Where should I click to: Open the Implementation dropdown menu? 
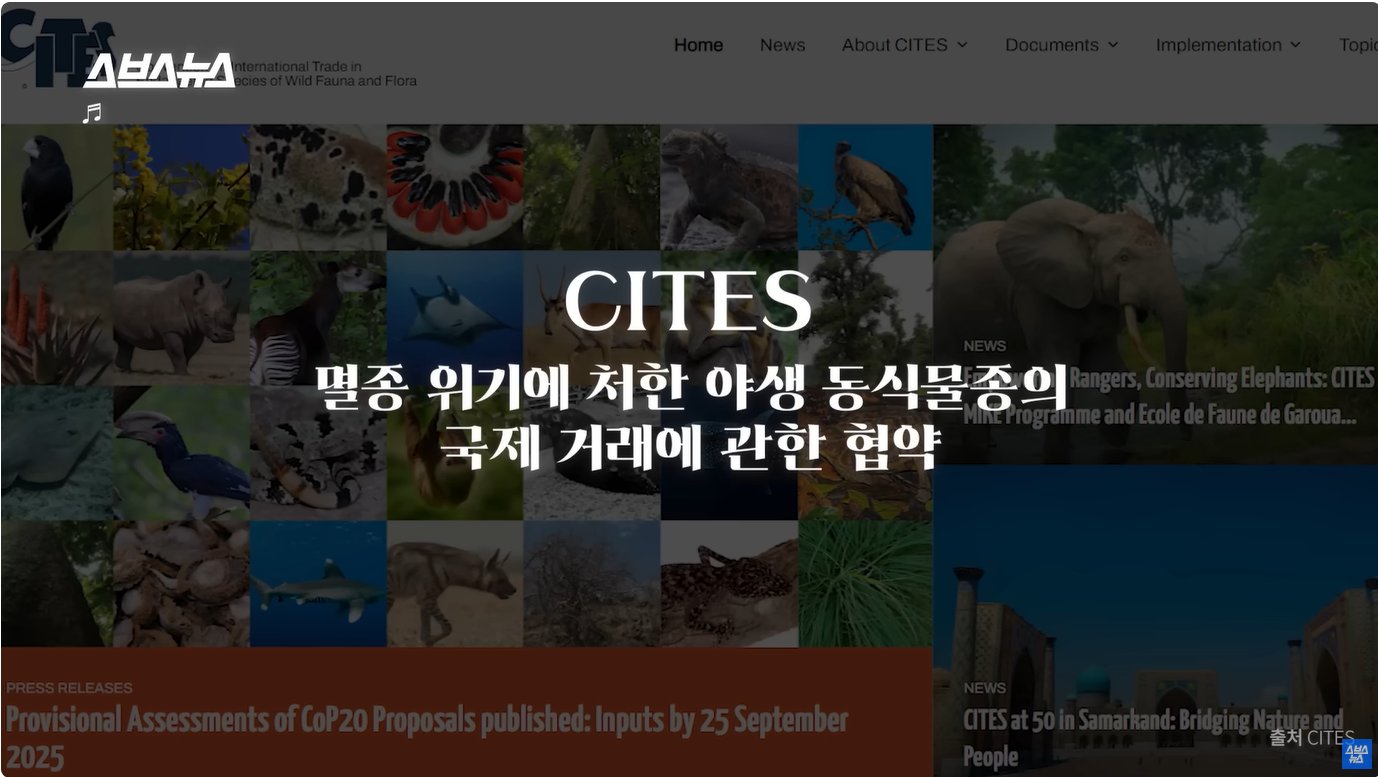pyautogui.click(x=1228, y=45)
